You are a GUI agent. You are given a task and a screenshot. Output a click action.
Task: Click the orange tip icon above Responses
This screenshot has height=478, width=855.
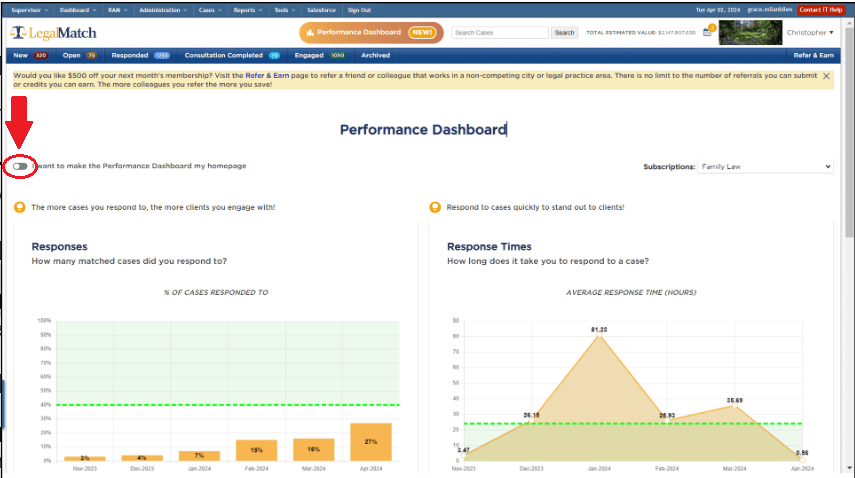(20, 208)
